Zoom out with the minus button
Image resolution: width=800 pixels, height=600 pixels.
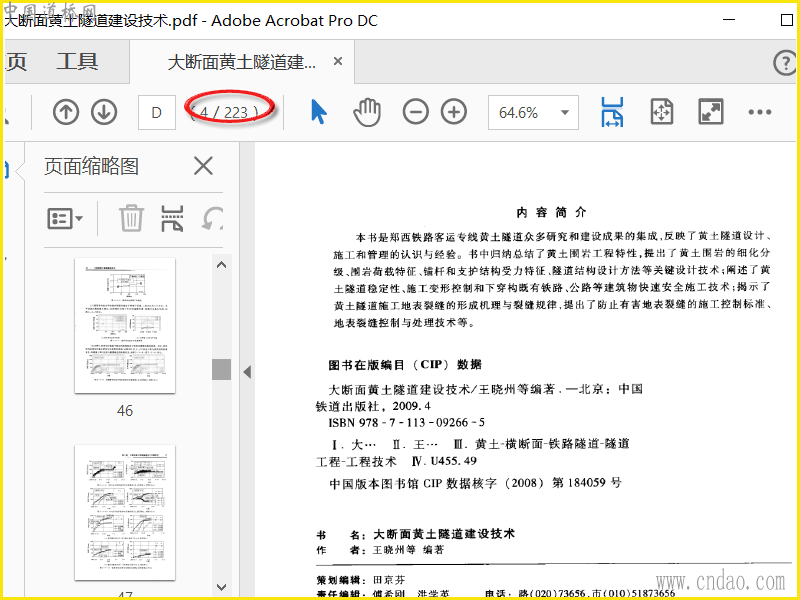tap(415, 112)
